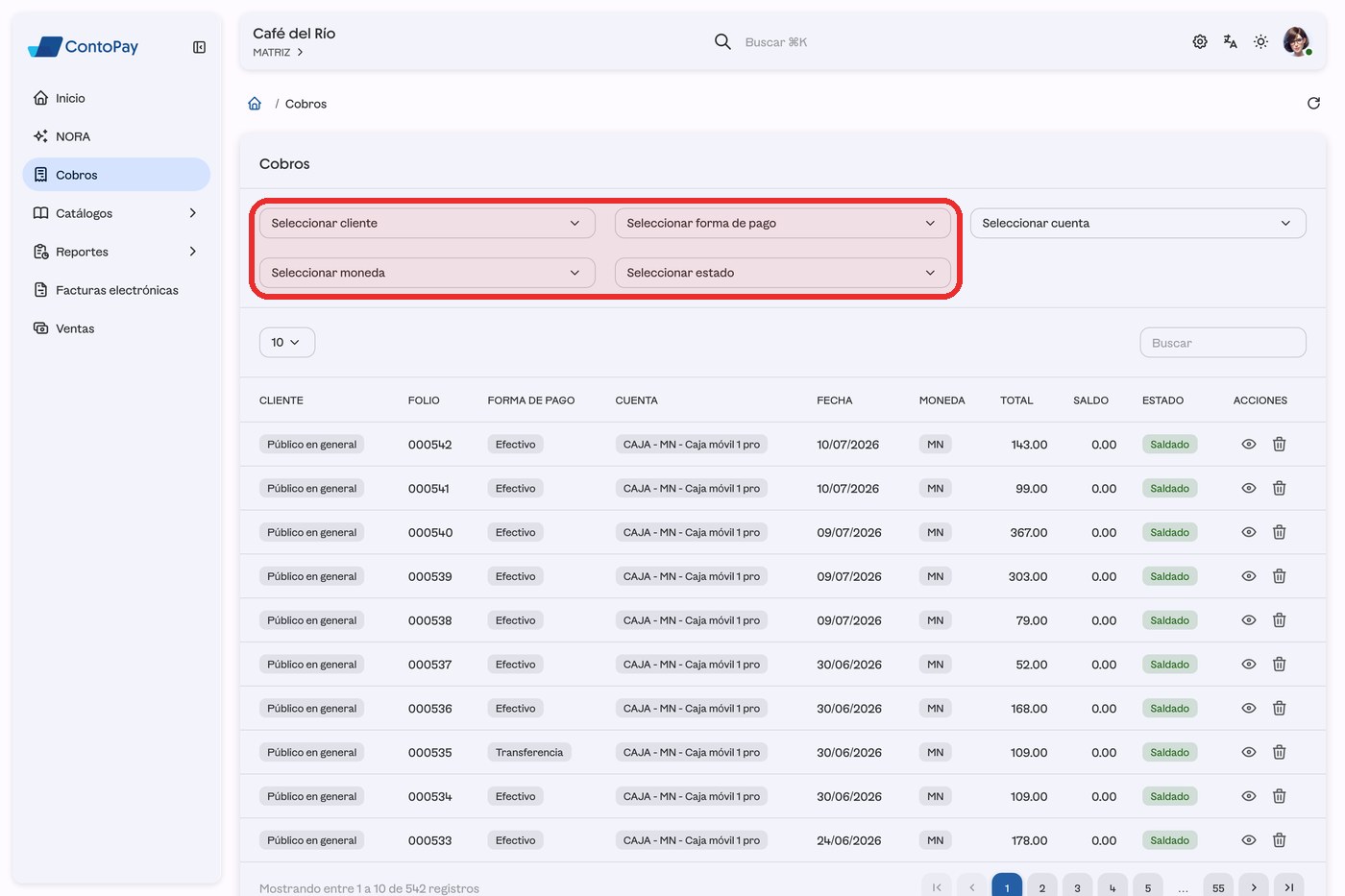This screenshot has height=896, width=1345.
Task: View details of folio 000540
Action: [x=1249, y=532]
